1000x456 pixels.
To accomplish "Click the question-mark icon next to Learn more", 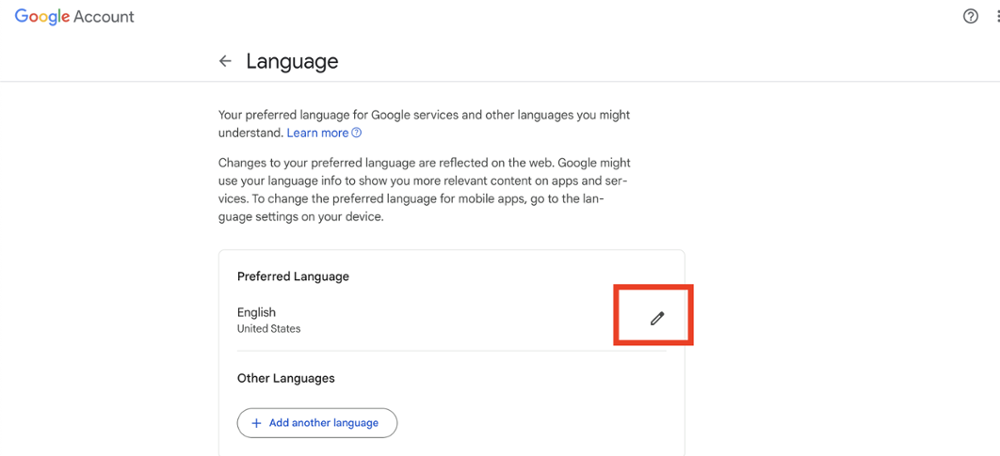I will click(357, 133).
